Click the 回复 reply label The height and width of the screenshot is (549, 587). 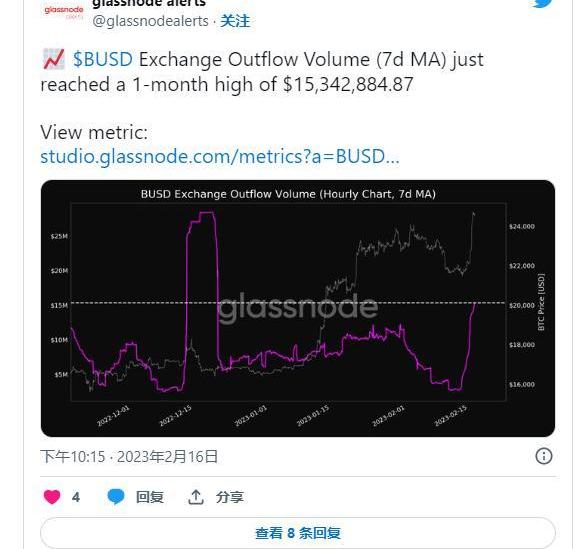[x=150, y=497]
